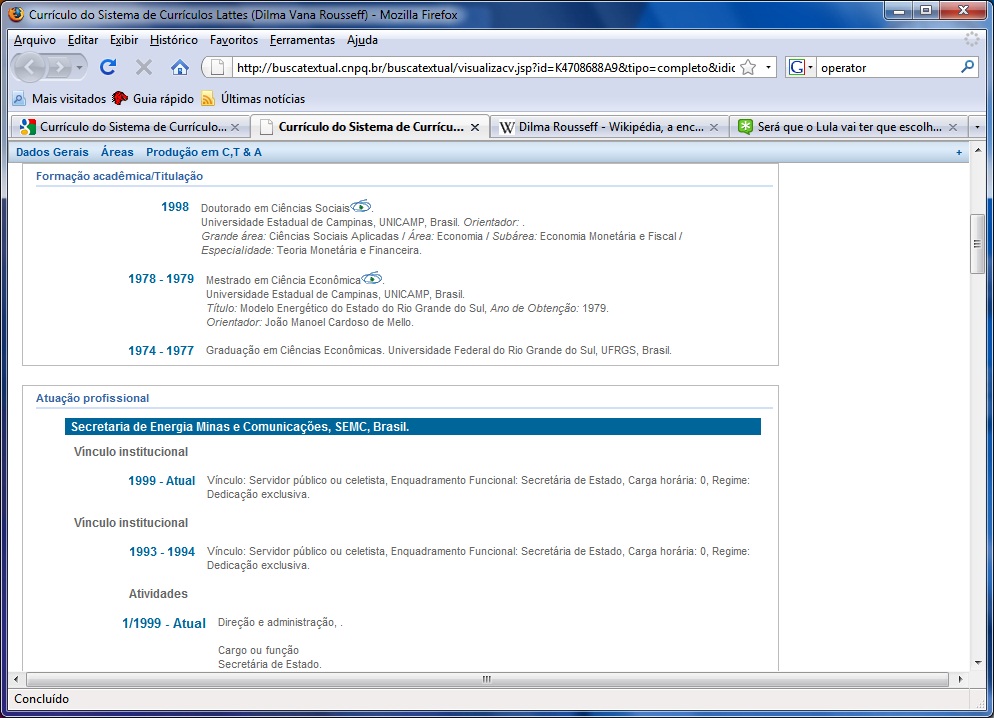Click the eye icon beside Mestrado em Ciência Econômica
Viewport: 994px width, 718px height.
coord(372,279)
